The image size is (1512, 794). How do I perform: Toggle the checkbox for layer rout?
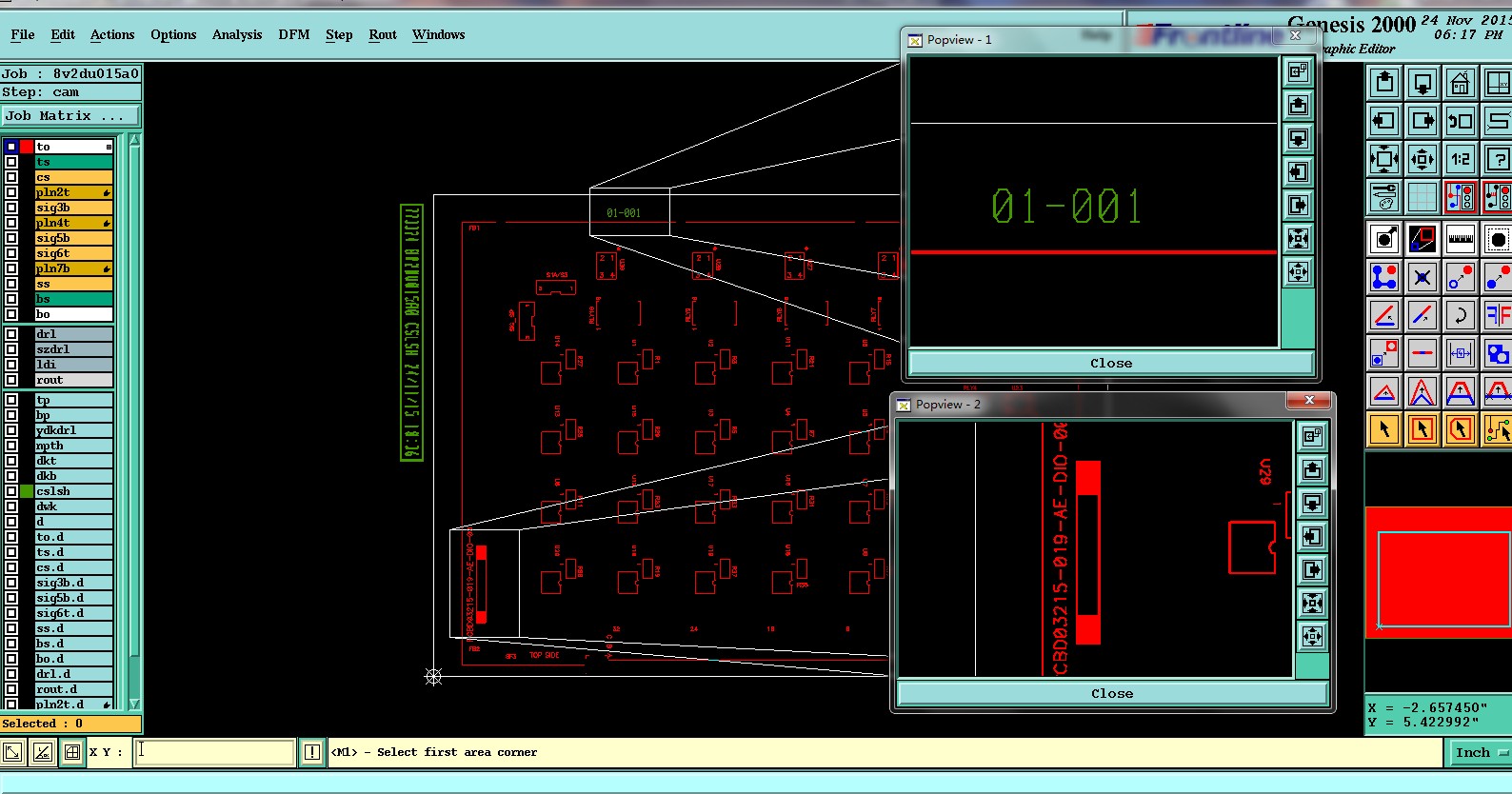pyautogui.click(x=11, y=380)
